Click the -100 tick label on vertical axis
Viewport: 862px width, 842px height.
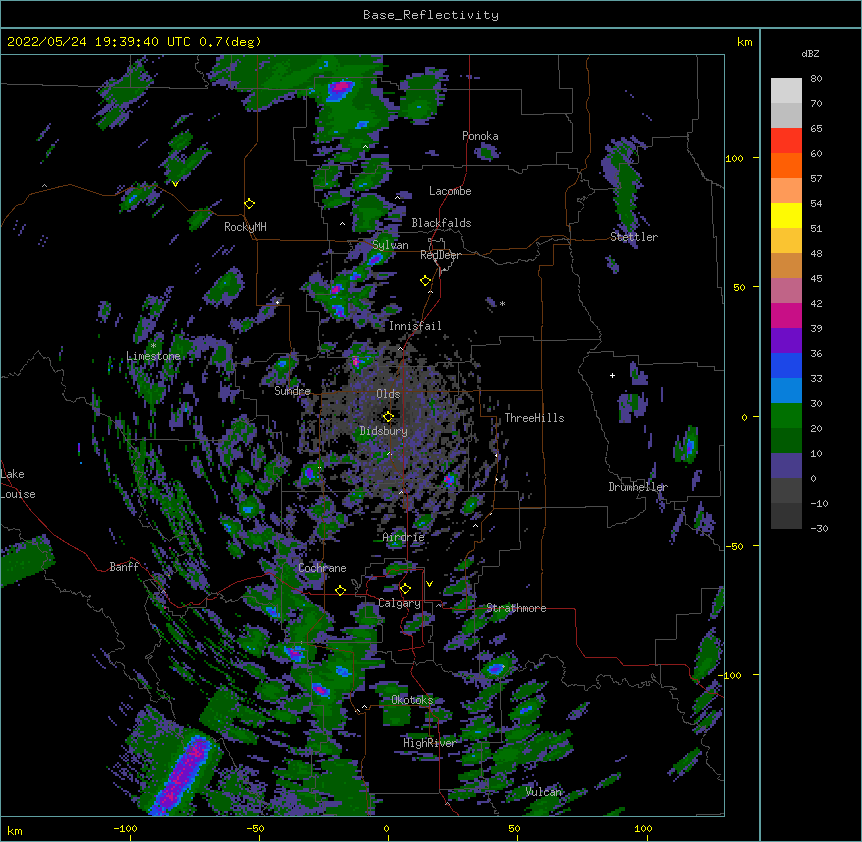[x=731, y=675]
